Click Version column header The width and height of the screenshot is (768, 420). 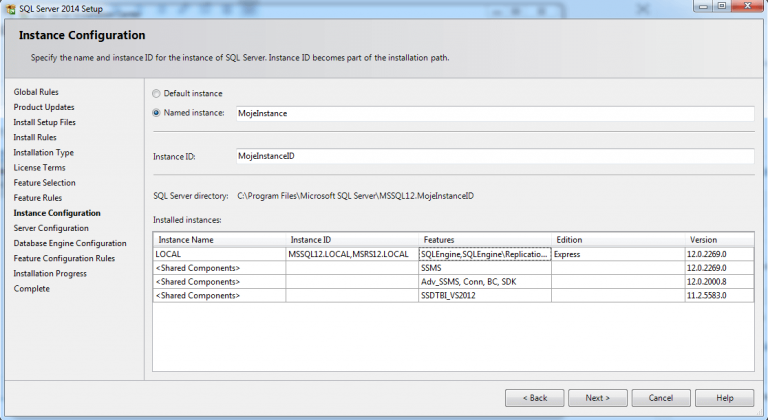(720, 240)
